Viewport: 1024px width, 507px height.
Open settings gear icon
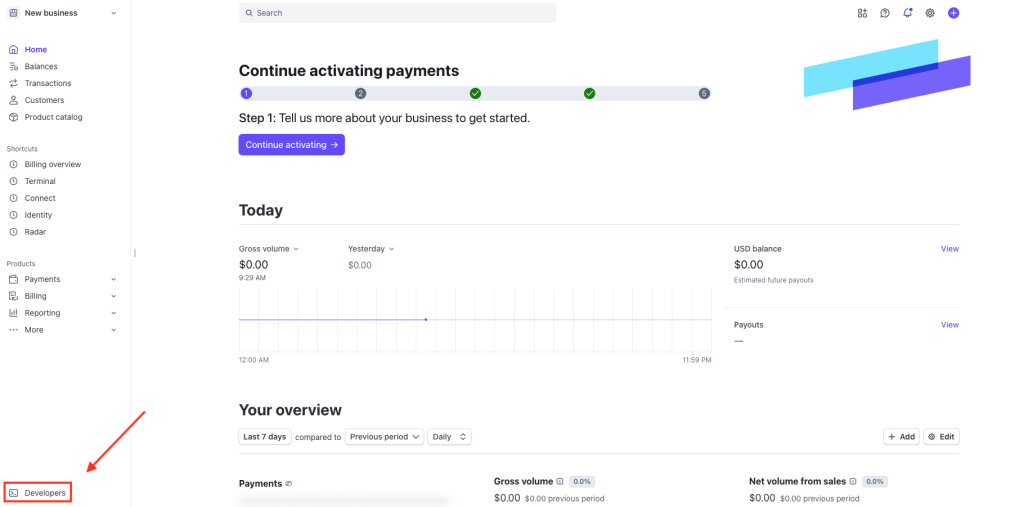[x=930, y=13]
